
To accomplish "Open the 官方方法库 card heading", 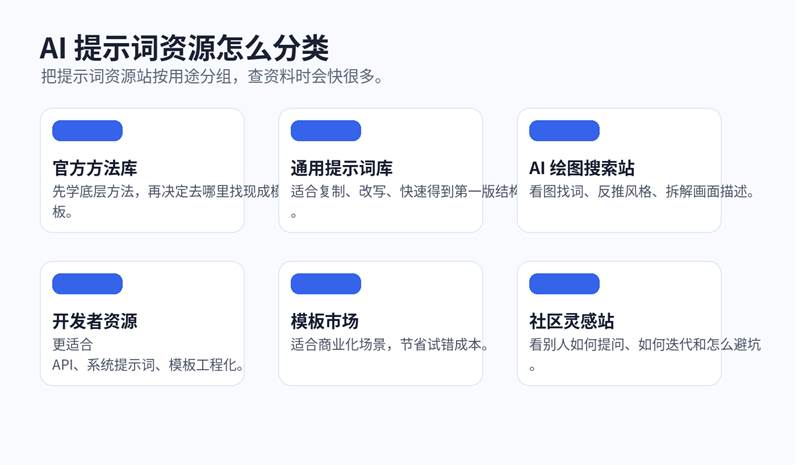I will (95, 168).
